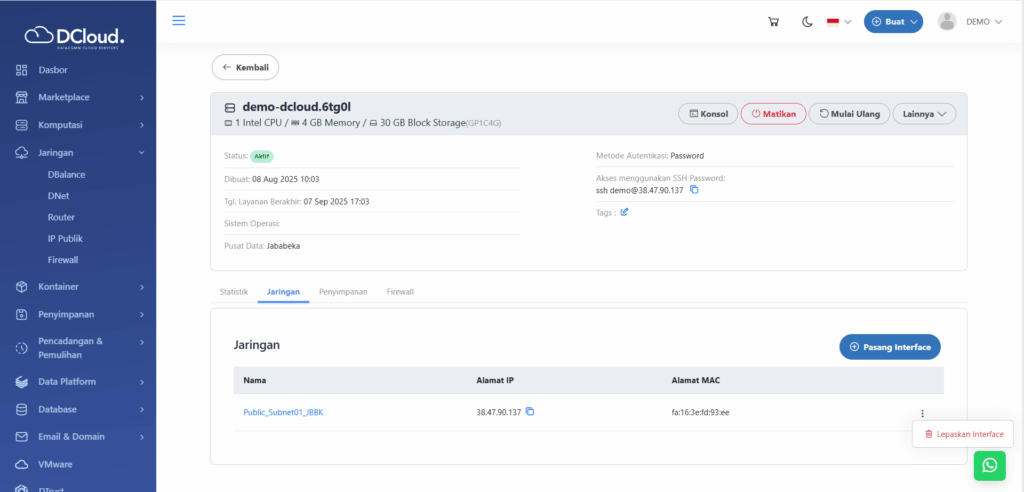The image size is (1024, 492).
Task: Expand the Lainnya dropdown
Action: click(924, 114)
